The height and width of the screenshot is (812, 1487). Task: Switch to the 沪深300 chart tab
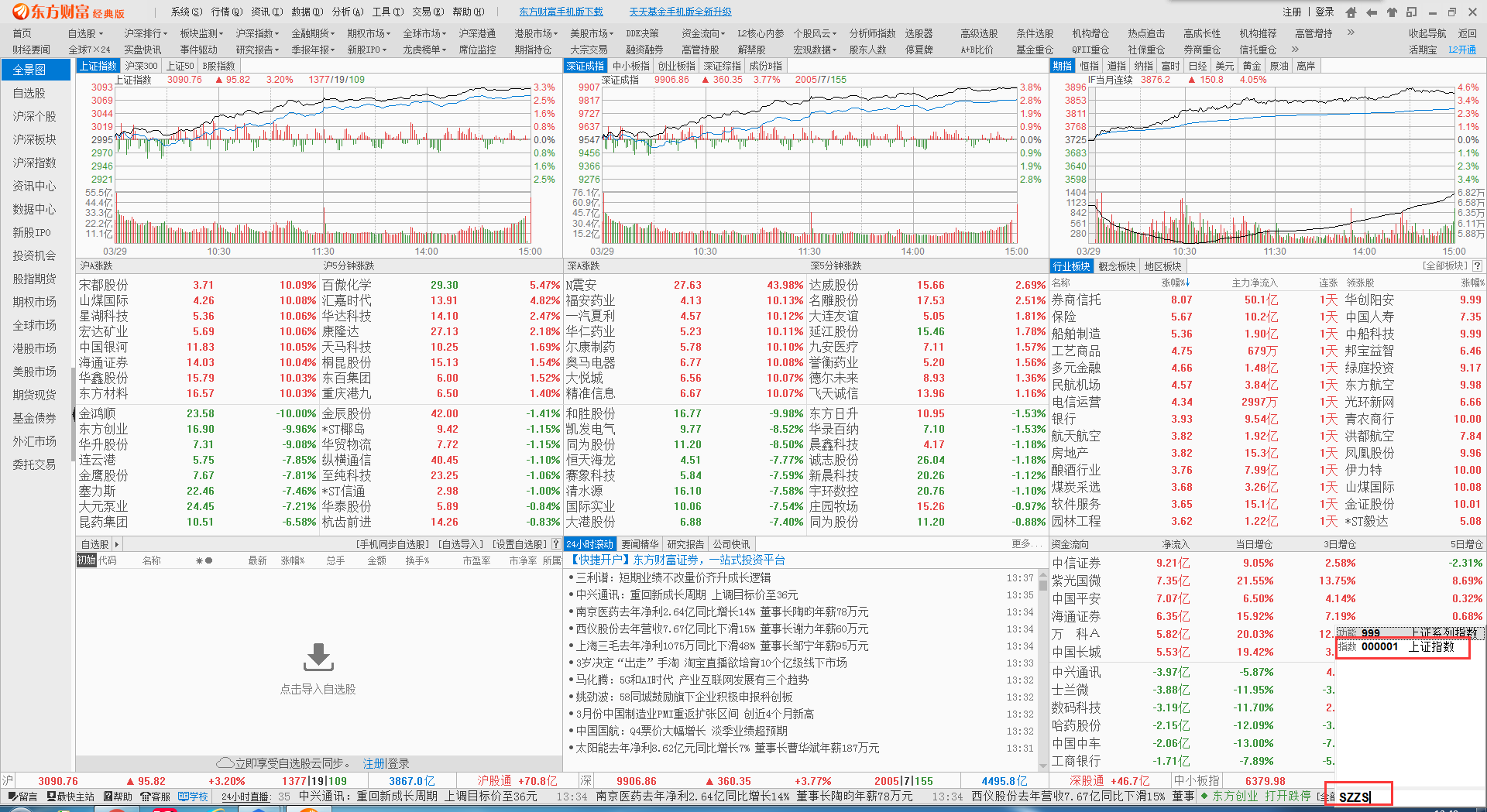point(141,66)
